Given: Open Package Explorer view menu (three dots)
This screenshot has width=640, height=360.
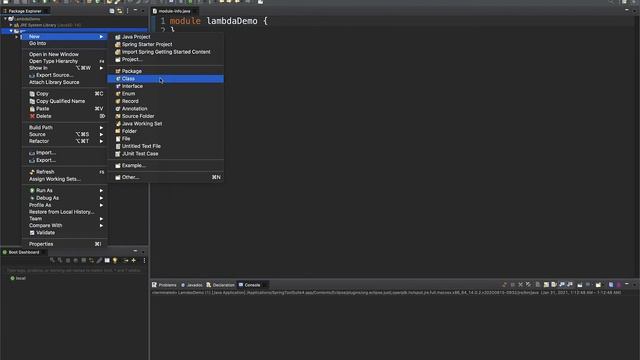Looking at the screenshot, I should [128, 11].
